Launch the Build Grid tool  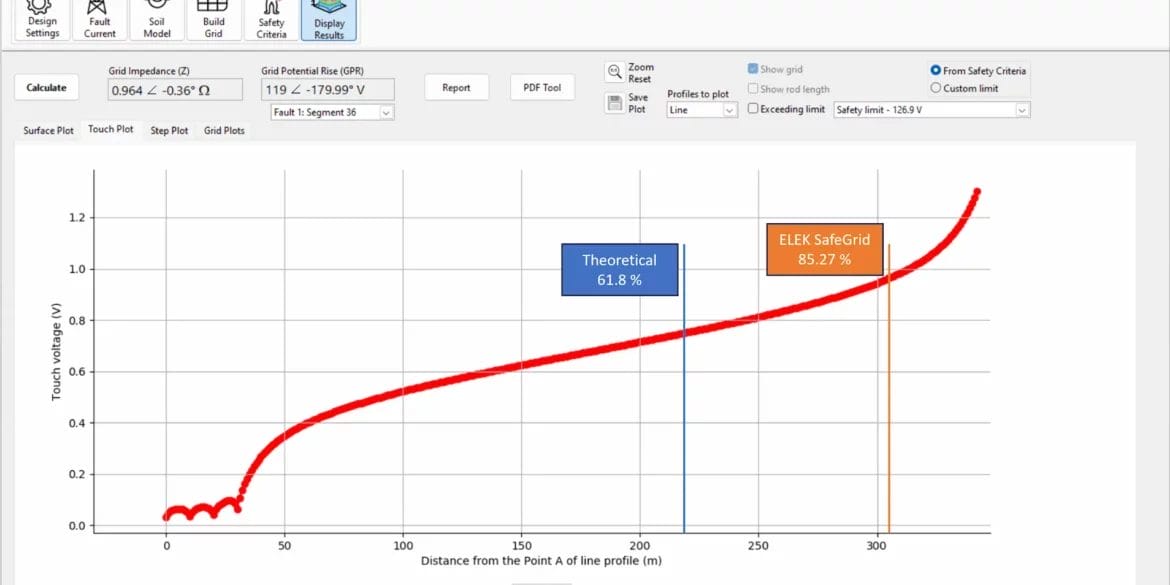tap(213, 18)
